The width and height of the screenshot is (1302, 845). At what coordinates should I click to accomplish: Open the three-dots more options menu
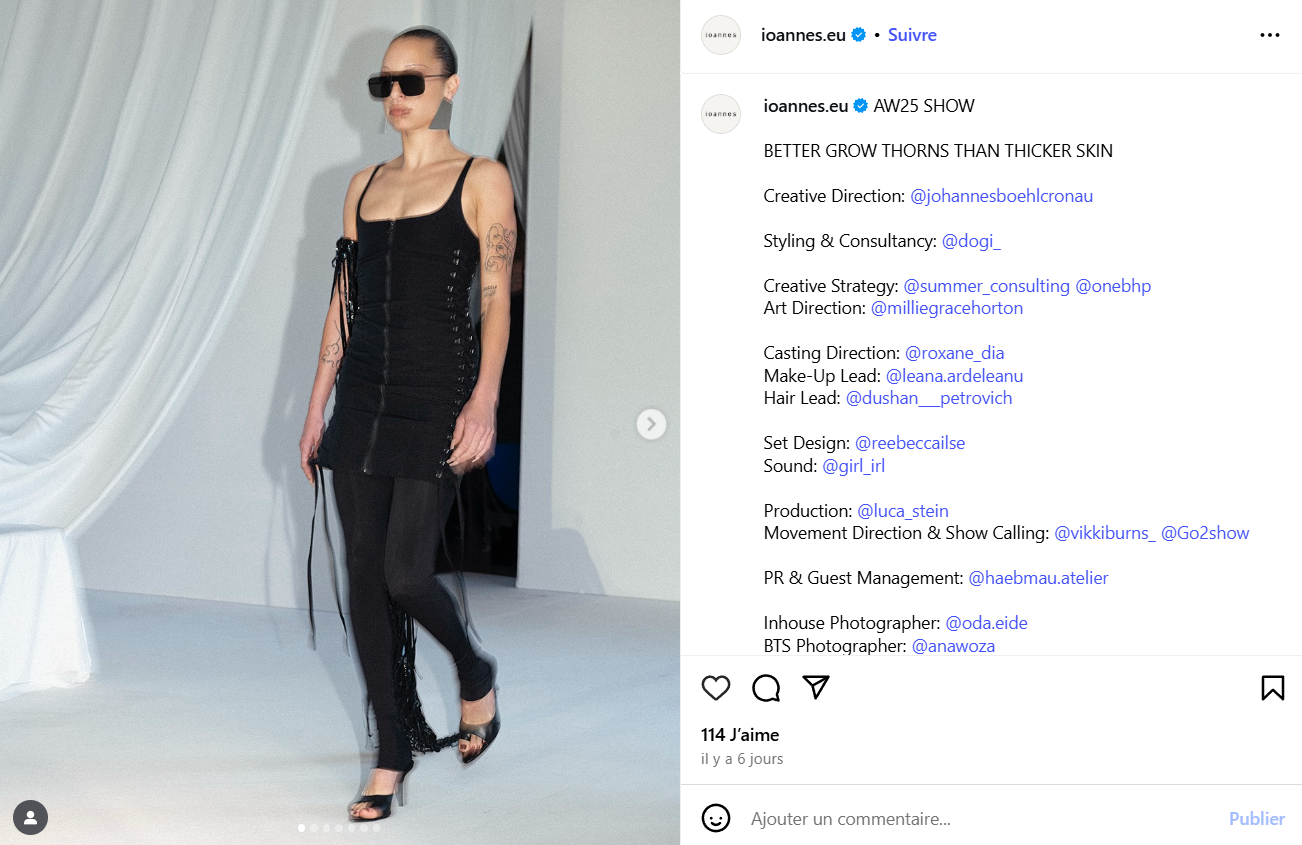1270,35
